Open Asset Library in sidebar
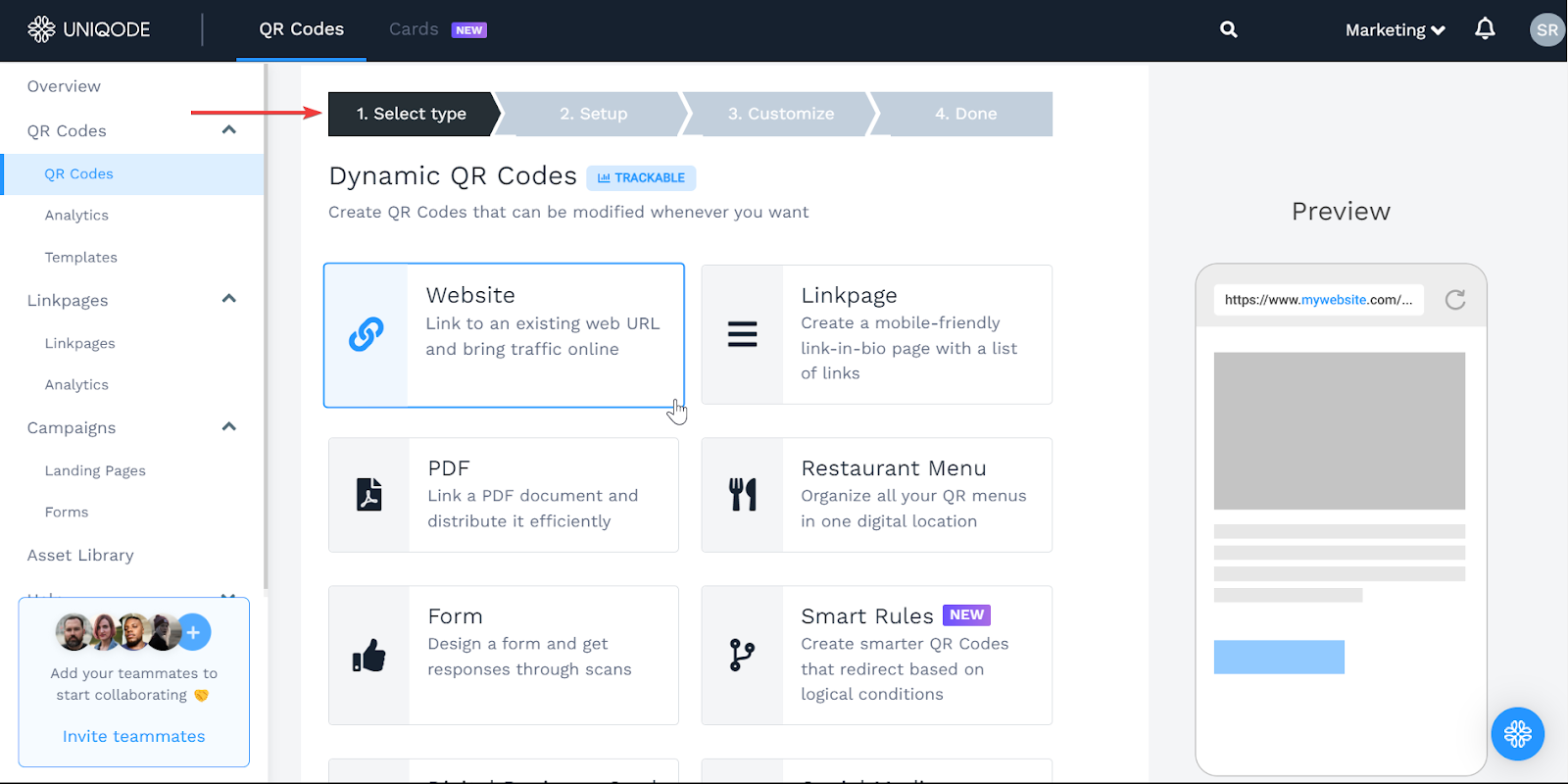1568x784 pixels. pos(80,555)
